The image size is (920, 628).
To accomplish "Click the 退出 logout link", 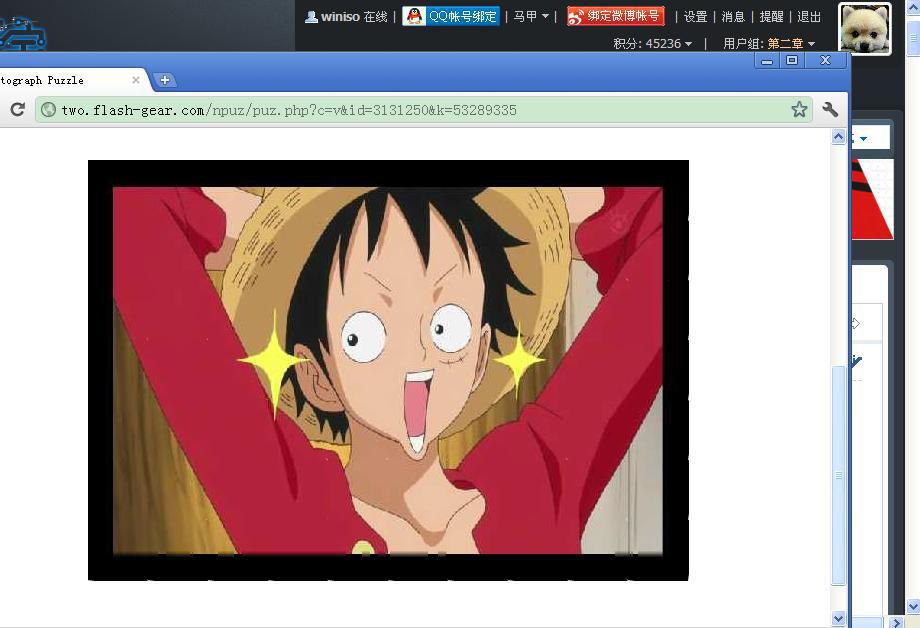I will coord(809,17).
